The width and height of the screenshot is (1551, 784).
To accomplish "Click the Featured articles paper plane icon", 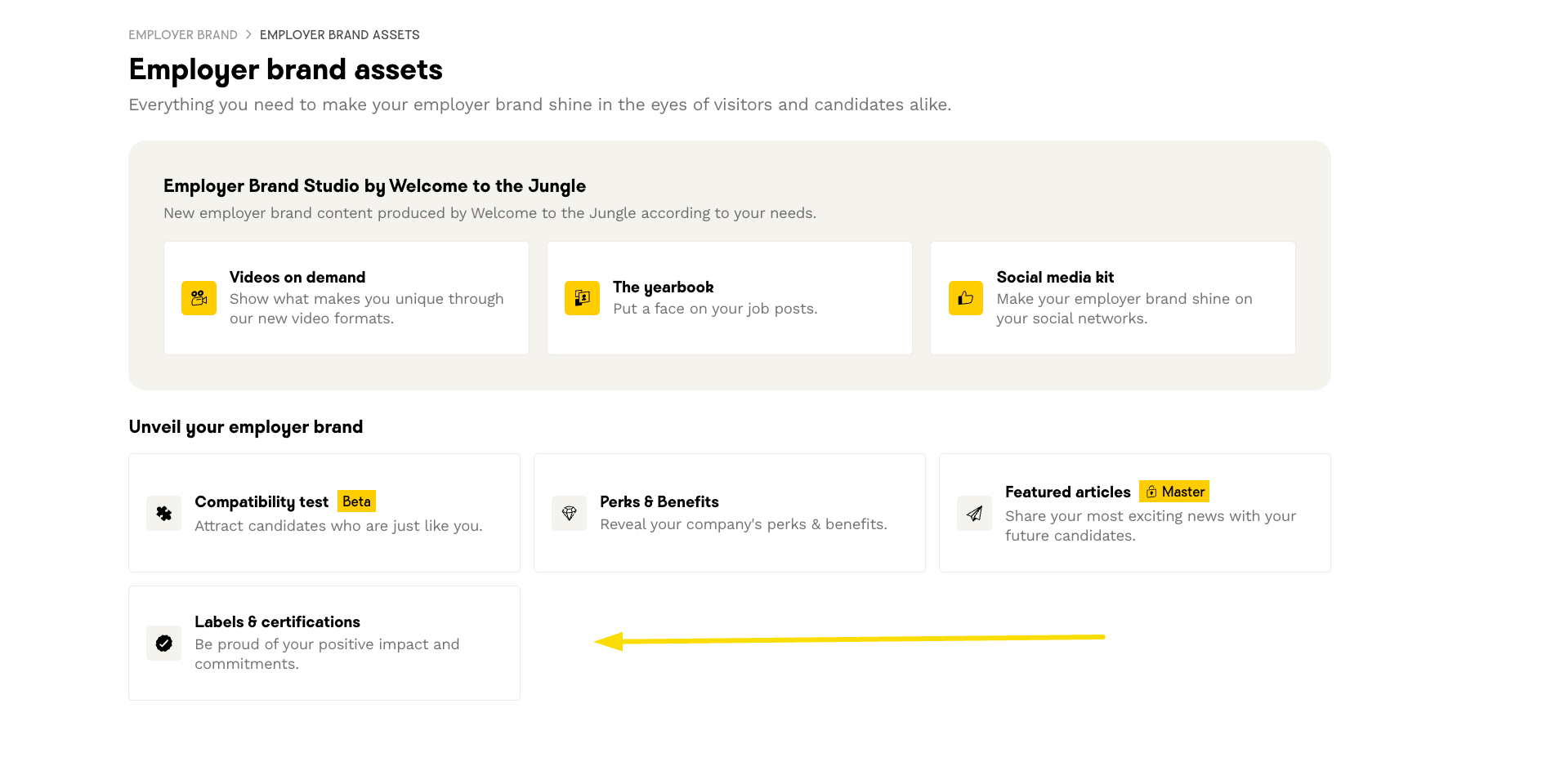I will [974, 513].
